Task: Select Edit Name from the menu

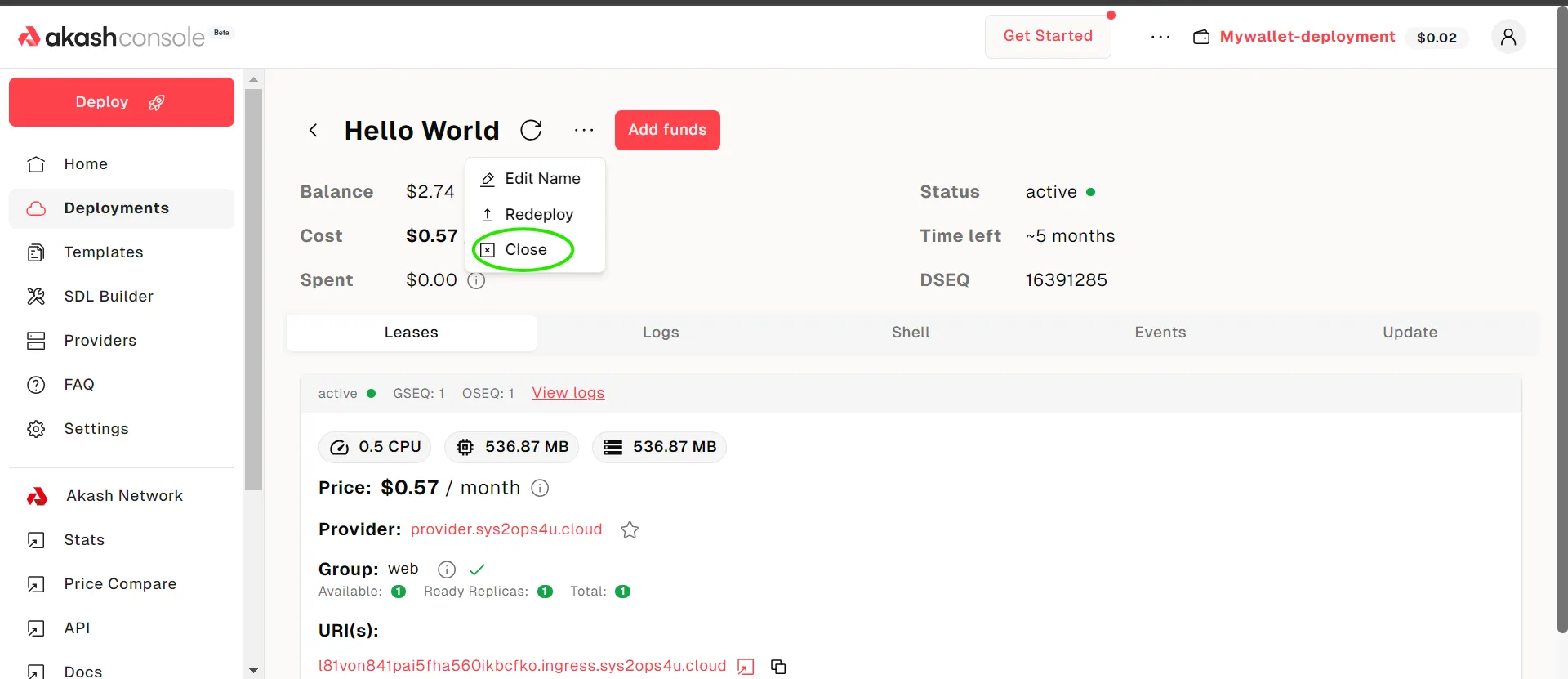Action: tap(541, 179)
